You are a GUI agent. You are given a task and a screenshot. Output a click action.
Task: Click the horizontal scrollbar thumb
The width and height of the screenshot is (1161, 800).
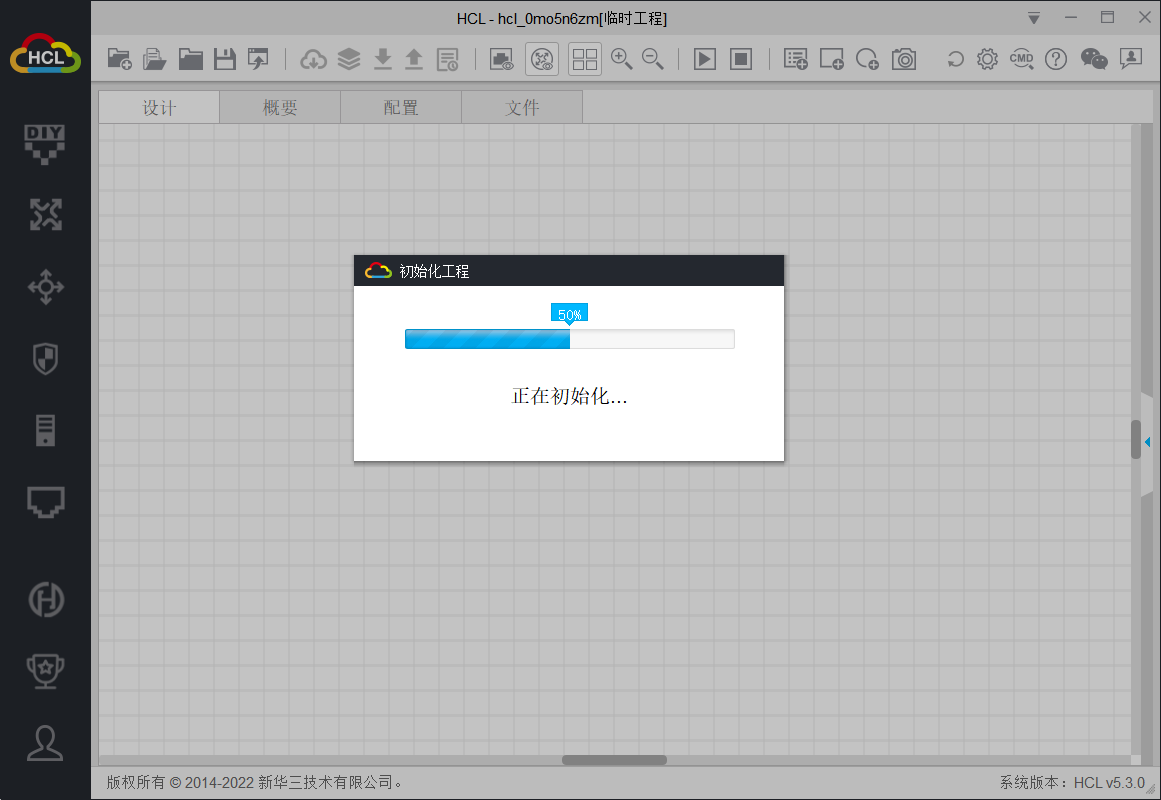click(614, 760)
